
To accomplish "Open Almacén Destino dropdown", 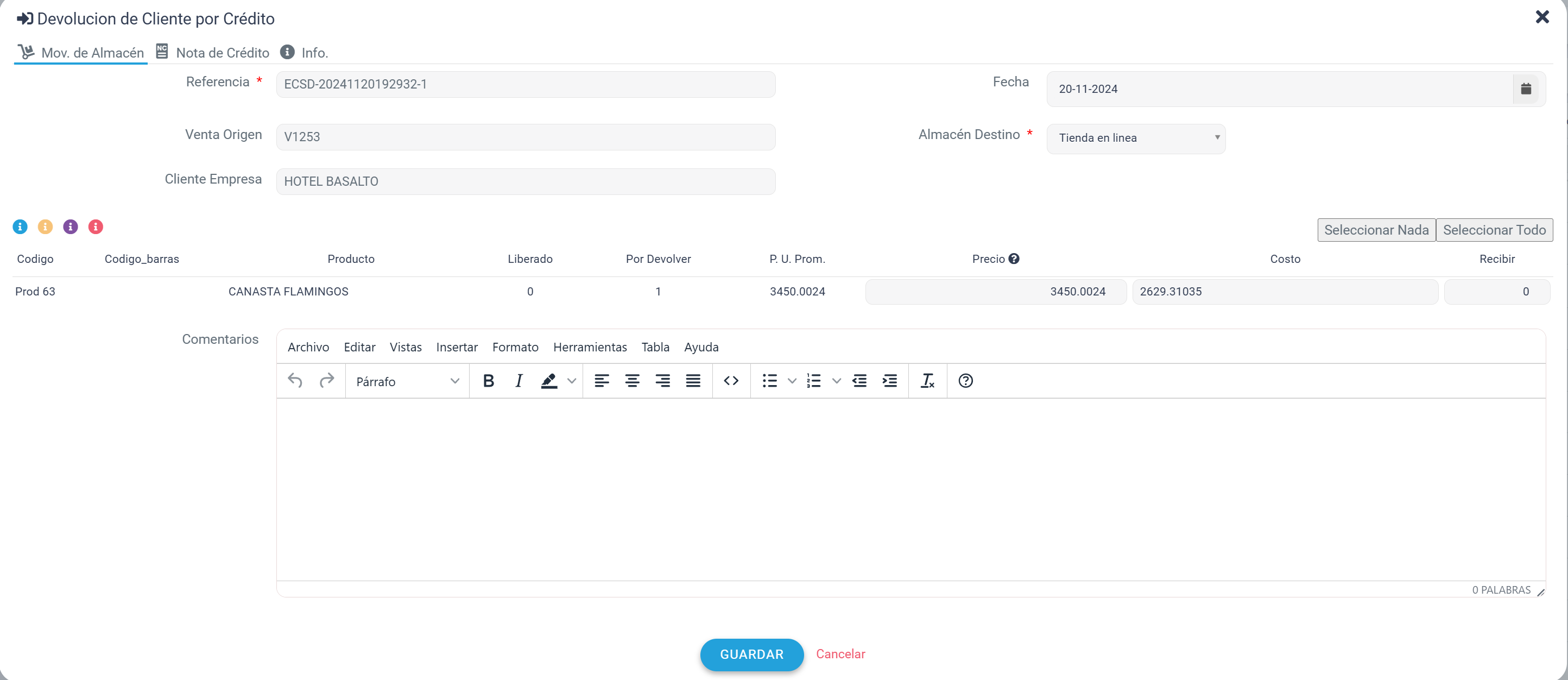I will point(1136,138).
